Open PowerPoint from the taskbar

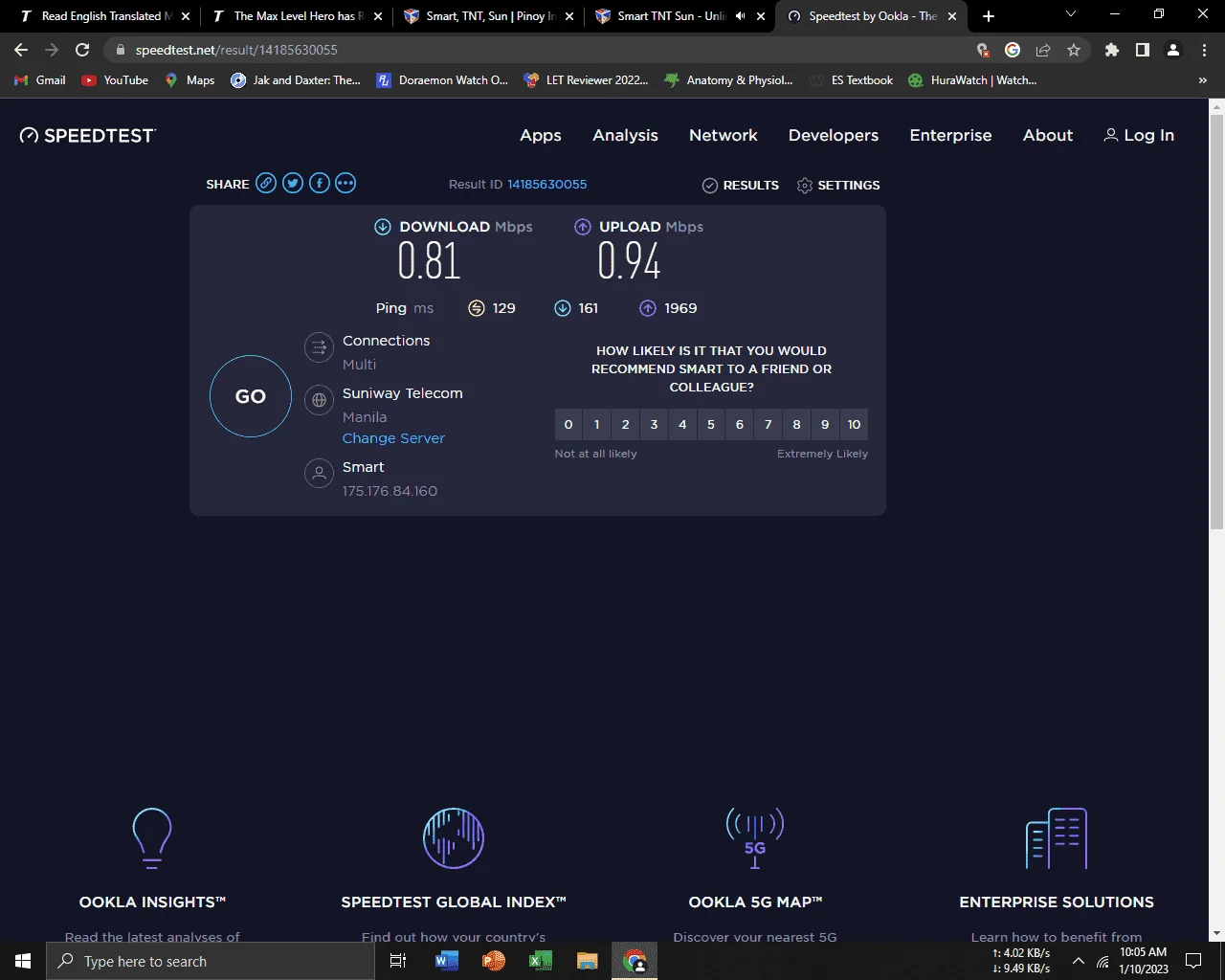pyautogui.click(x=493, y=961)
